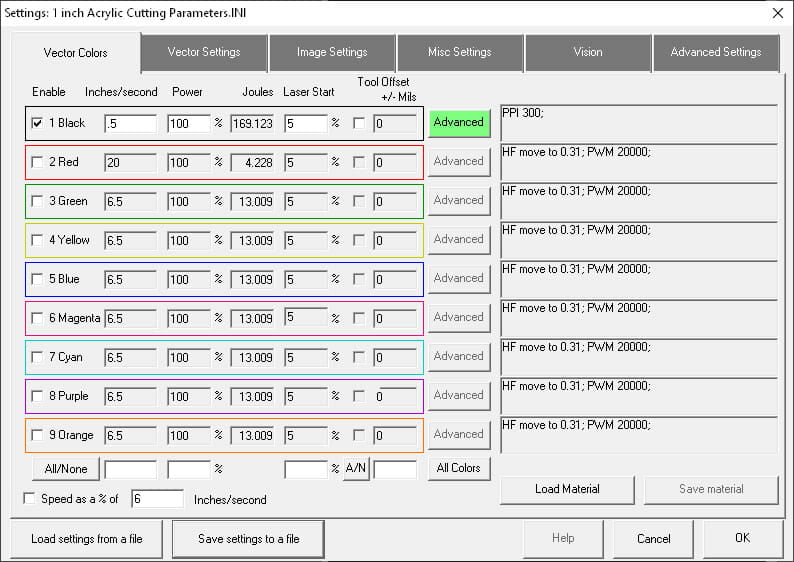
Task: Open the Image Settings tab
Action: pos(332,53)
